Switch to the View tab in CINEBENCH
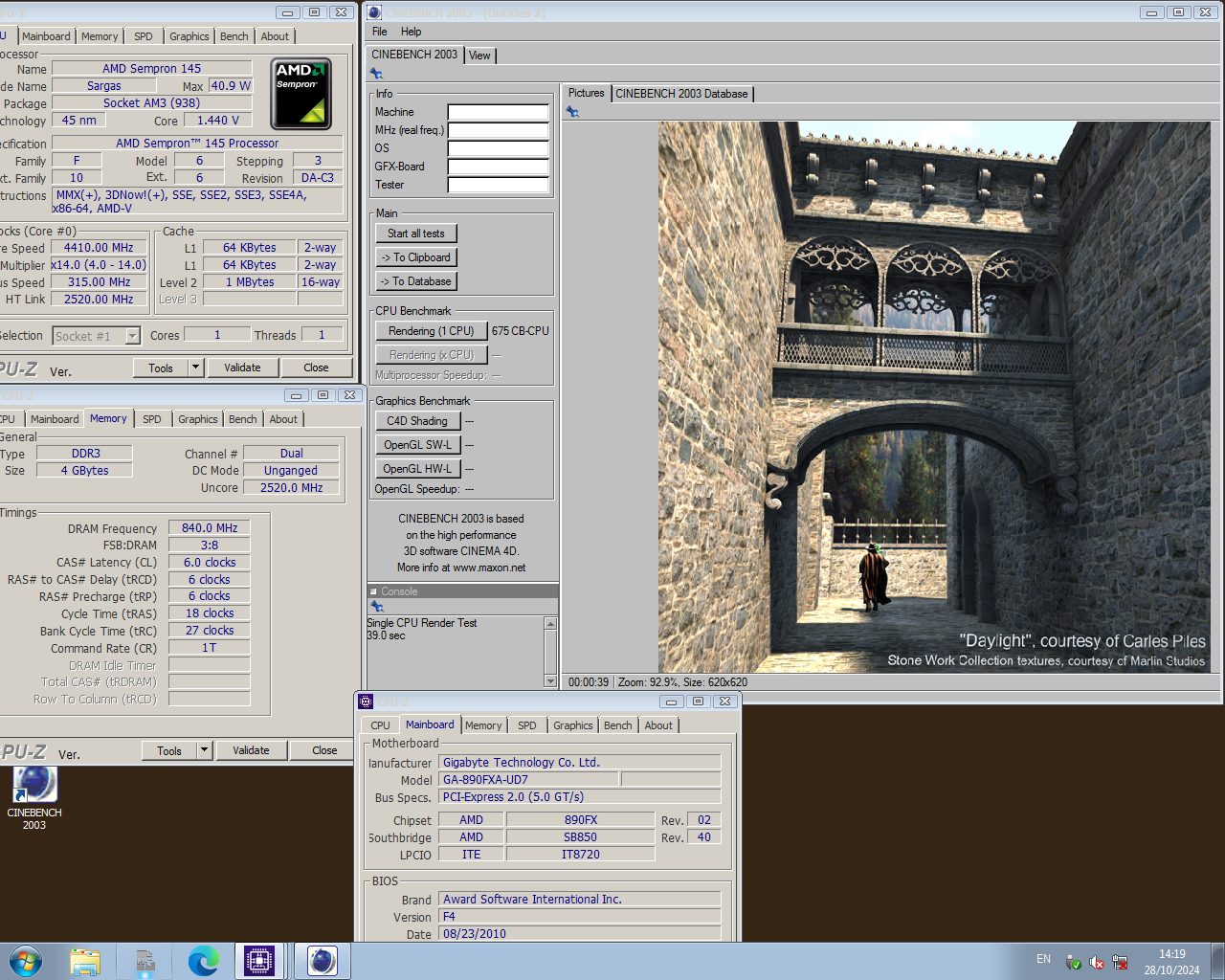 click(480, 56)
